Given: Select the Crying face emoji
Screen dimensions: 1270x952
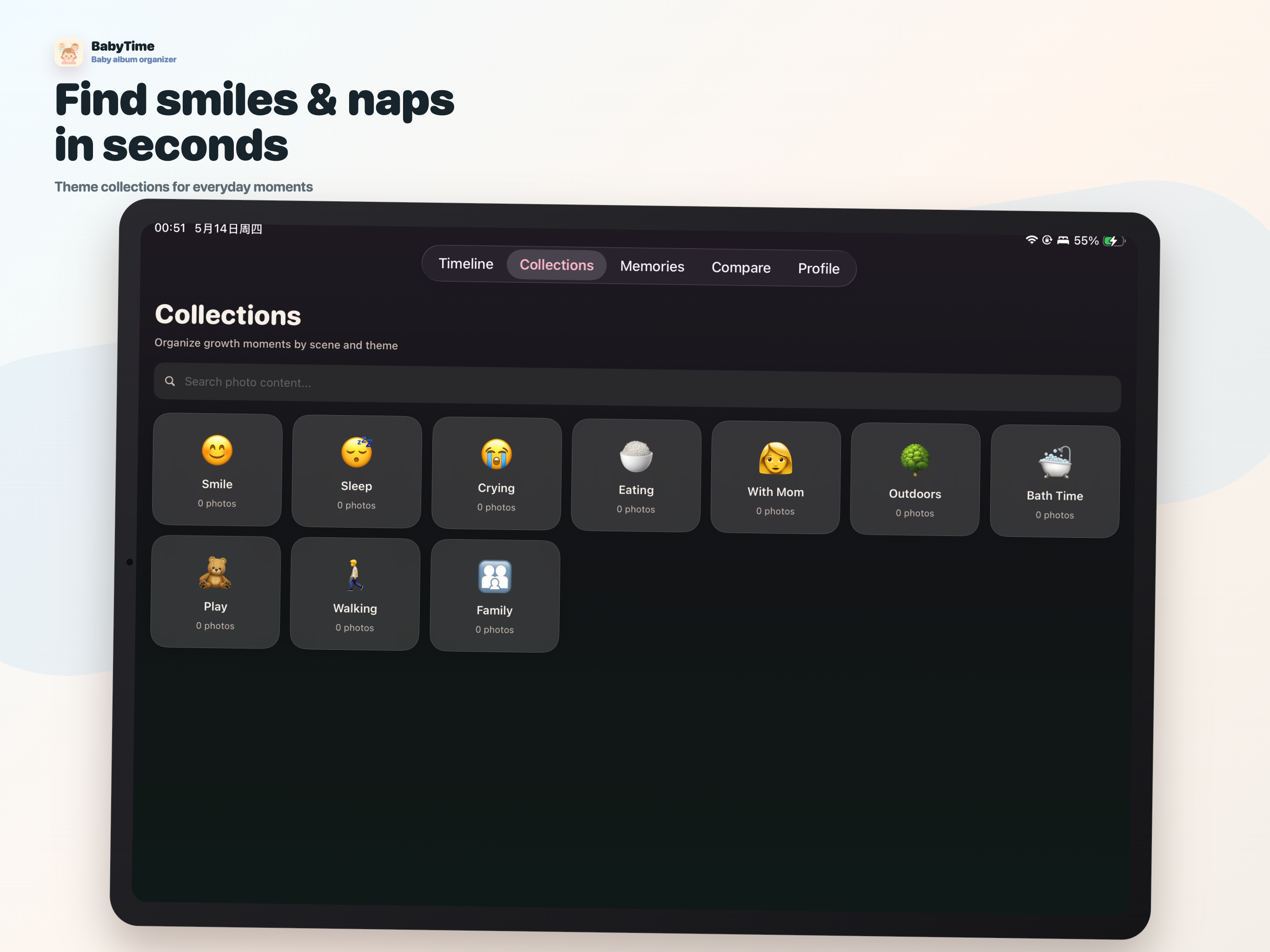Looking at the screenshot, I should point(496,454).
